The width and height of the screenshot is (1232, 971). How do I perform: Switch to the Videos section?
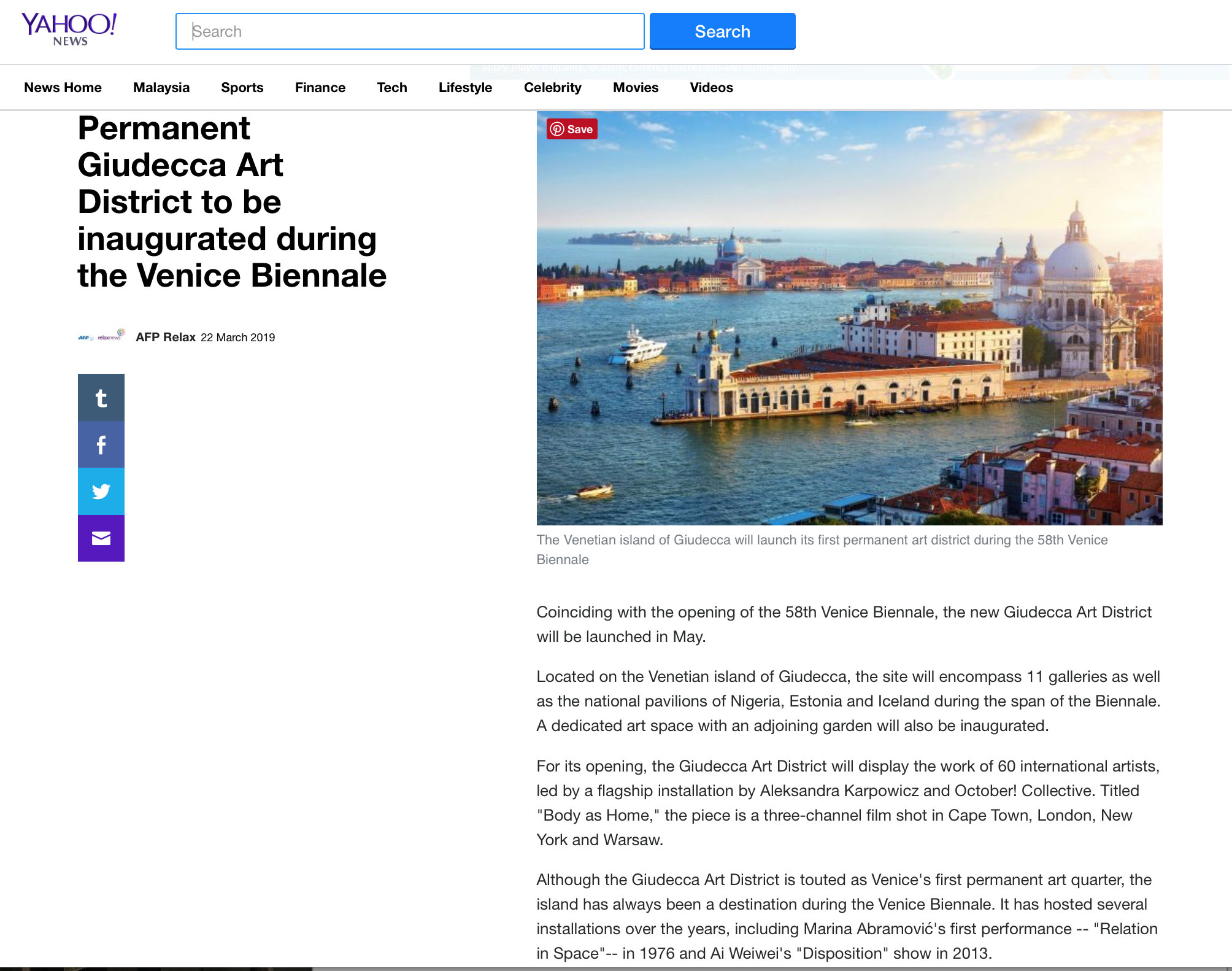[x=711, y=87]
